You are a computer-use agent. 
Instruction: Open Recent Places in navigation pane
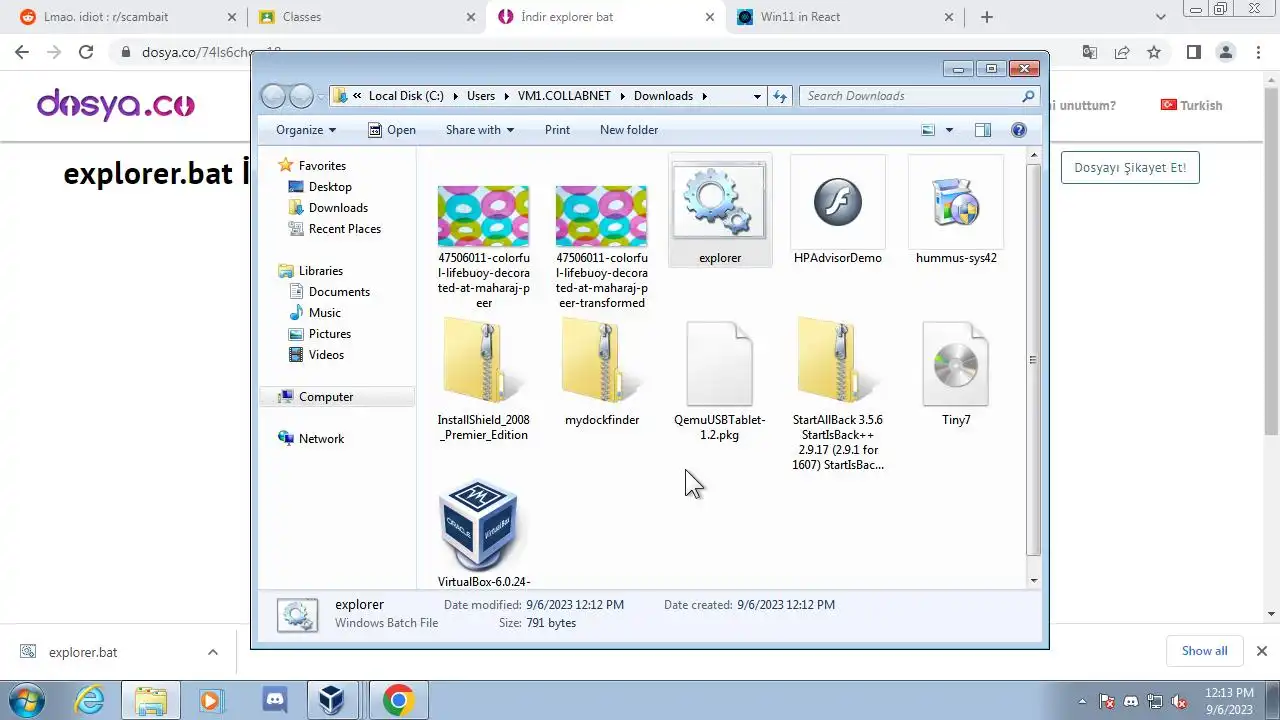tap(345, 229)
